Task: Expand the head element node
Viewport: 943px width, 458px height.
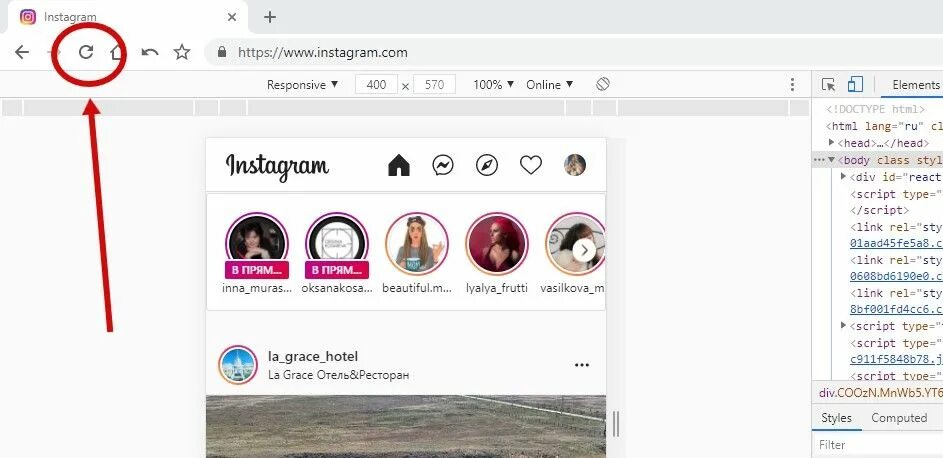Action: pyautogui.click(x=832, y=142)
